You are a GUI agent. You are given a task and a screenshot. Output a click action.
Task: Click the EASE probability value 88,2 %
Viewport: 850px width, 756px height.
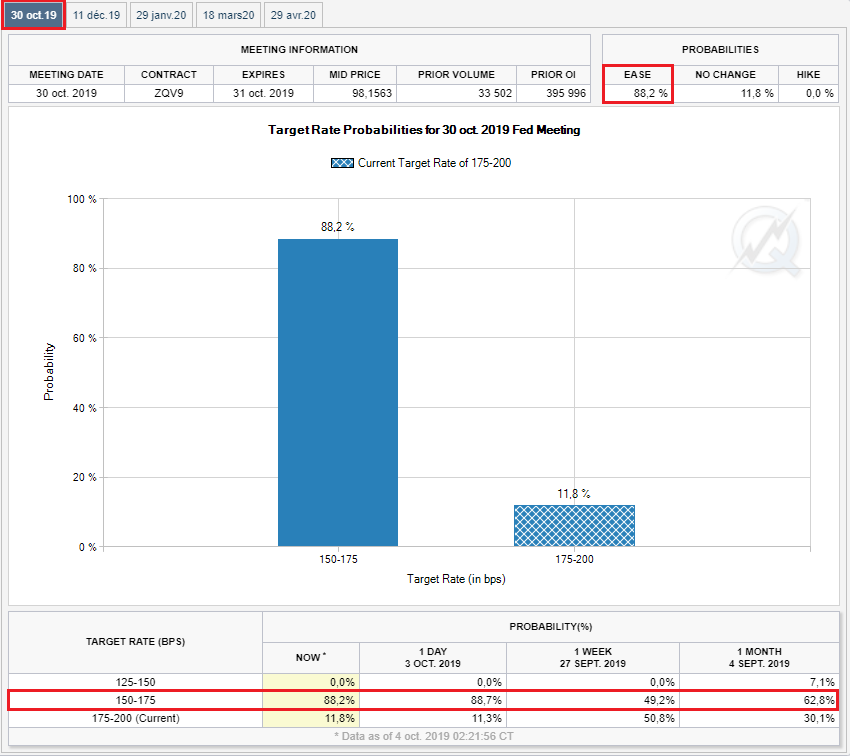click(638, 93)
